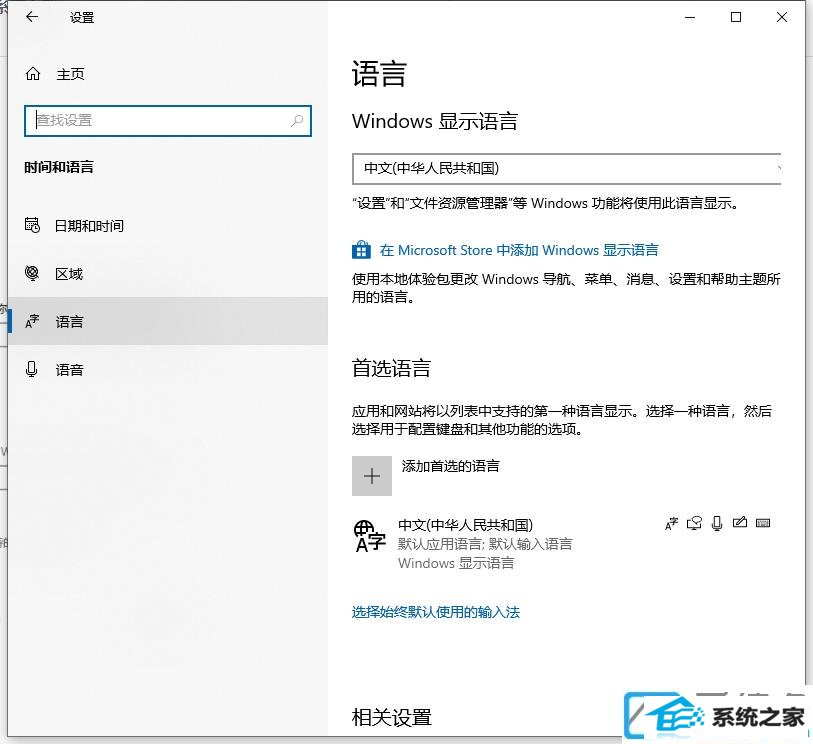The height and width of the screenshot is (744, 813).
Task: Open the 主页 home icon
Action: (33, 74)
